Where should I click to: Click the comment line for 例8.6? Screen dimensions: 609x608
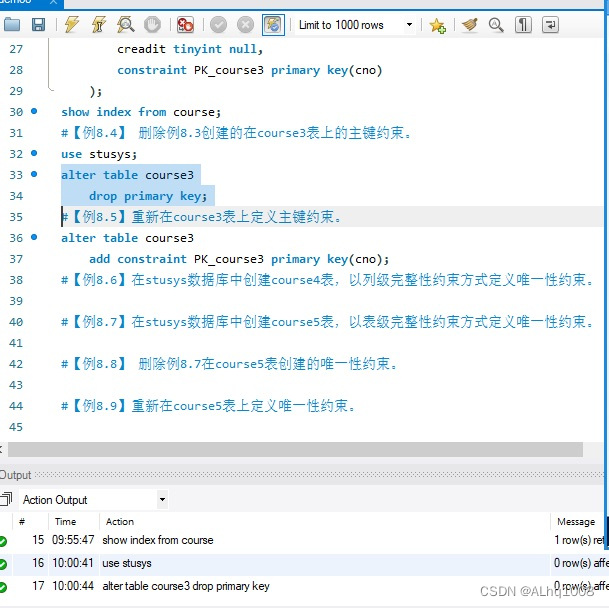point(327,280)
